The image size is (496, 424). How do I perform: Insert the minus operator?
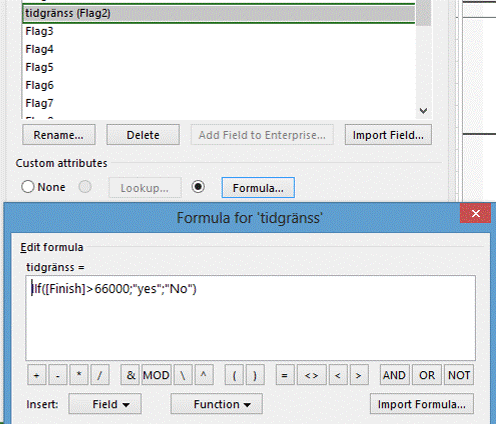tap(58, 375)
